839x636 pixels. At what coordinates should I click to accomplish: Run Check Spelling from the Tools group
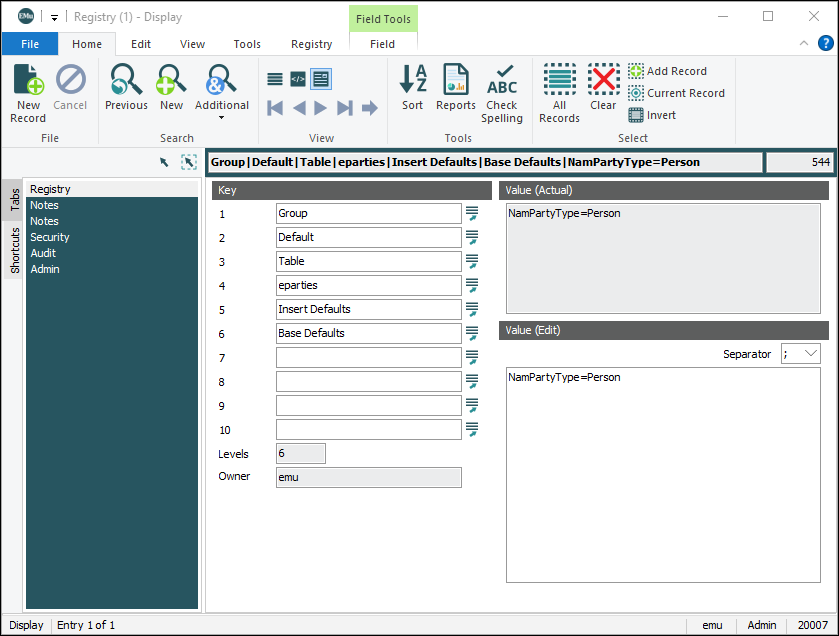pyautogui.click(x=502, y=87)
